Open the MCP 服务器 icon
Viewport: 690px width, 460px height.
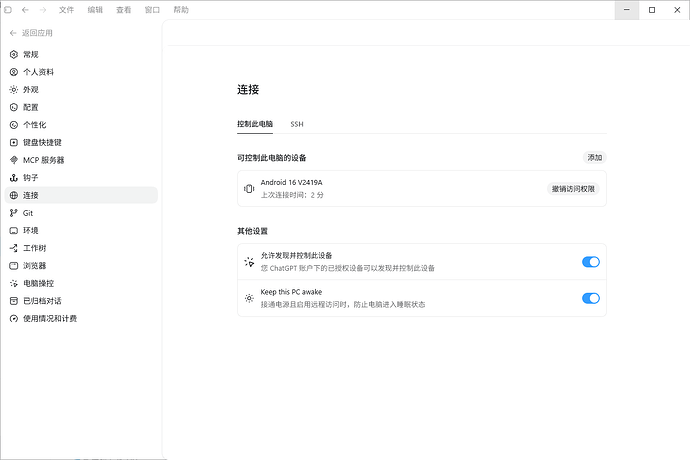click(14, 160)
